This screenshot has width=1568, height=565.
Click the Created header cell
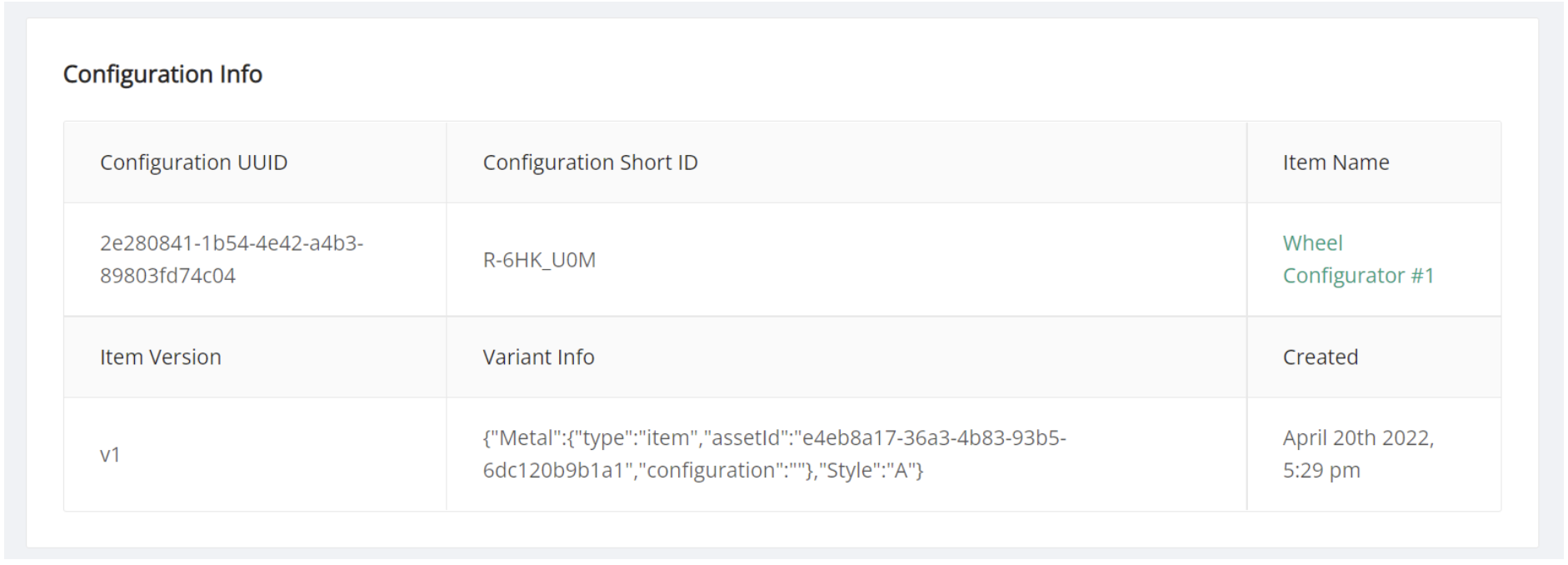point(1320,357)
